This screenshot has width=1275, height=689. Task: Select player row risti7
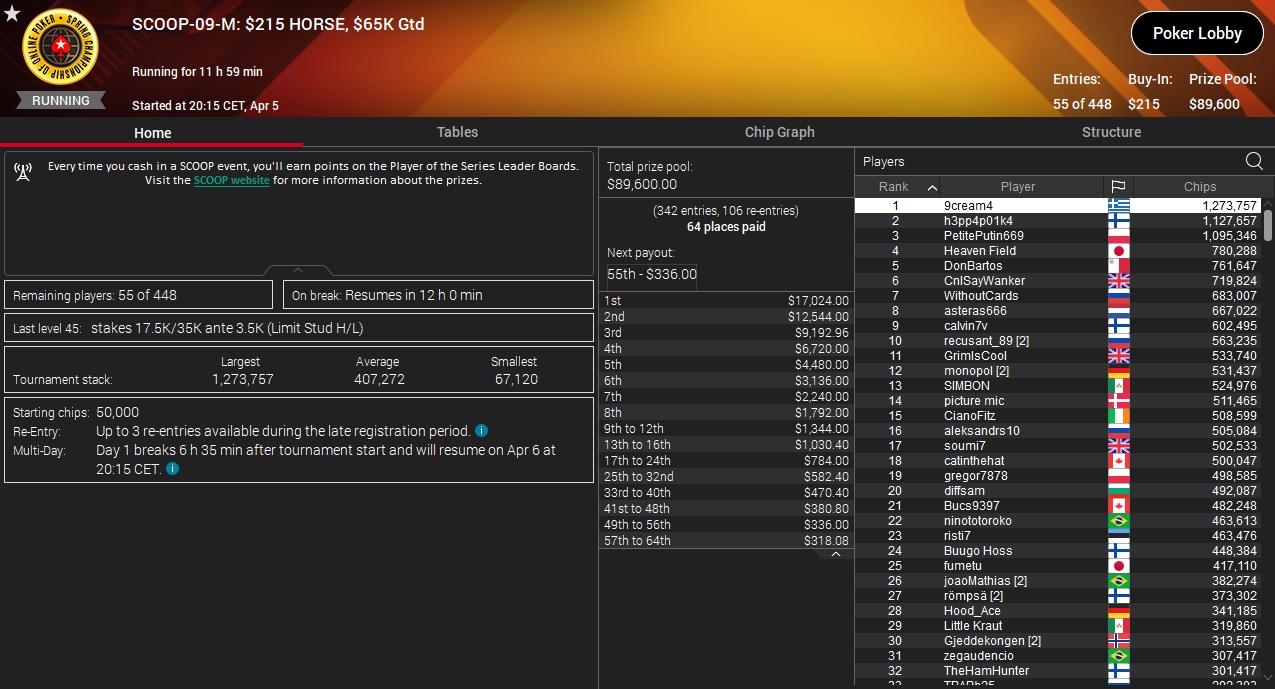click(x=1058, y=536)
